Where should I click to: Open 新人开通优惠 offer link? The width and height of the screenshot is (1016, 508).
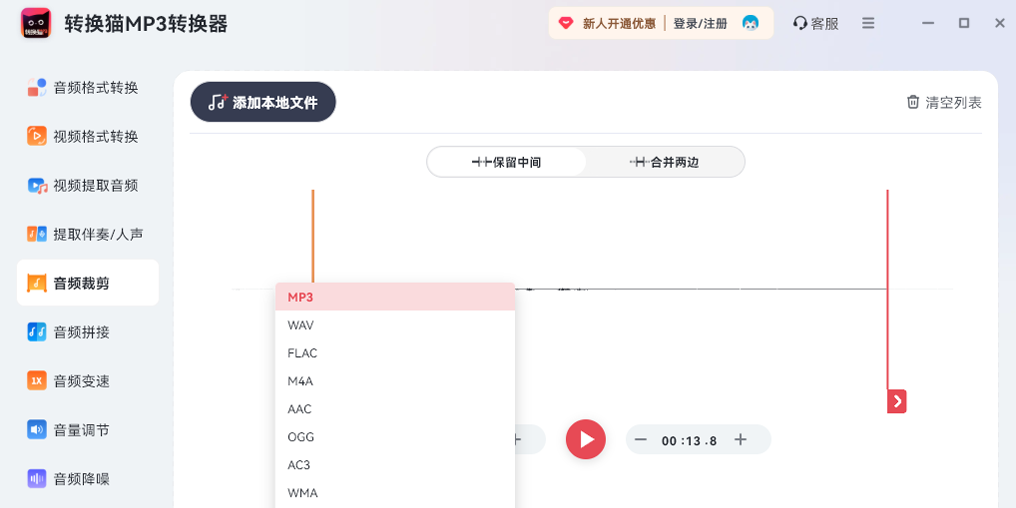pos(619,23)
